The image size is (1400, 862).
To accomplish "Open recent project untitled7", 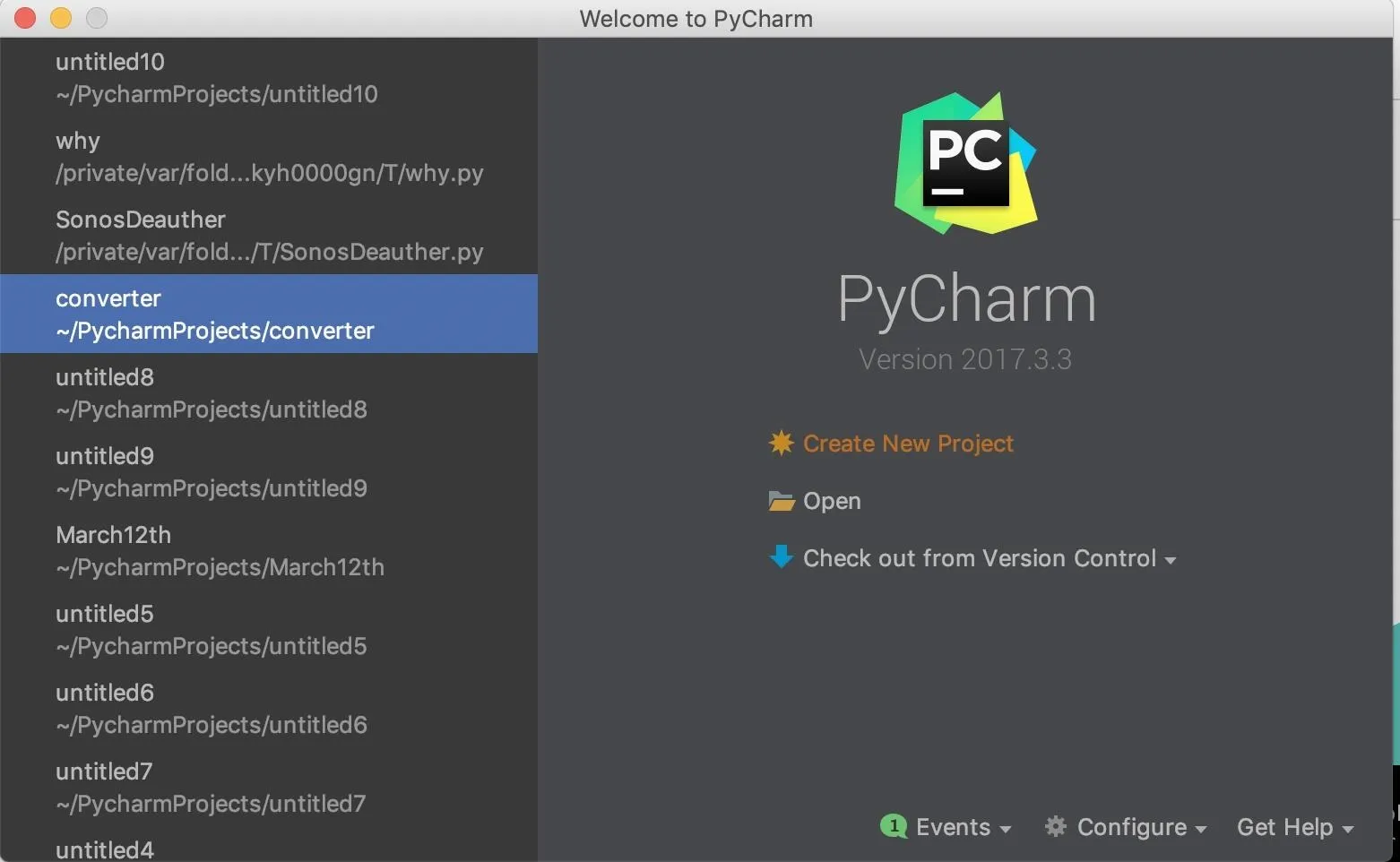I will tap(269, 787).
